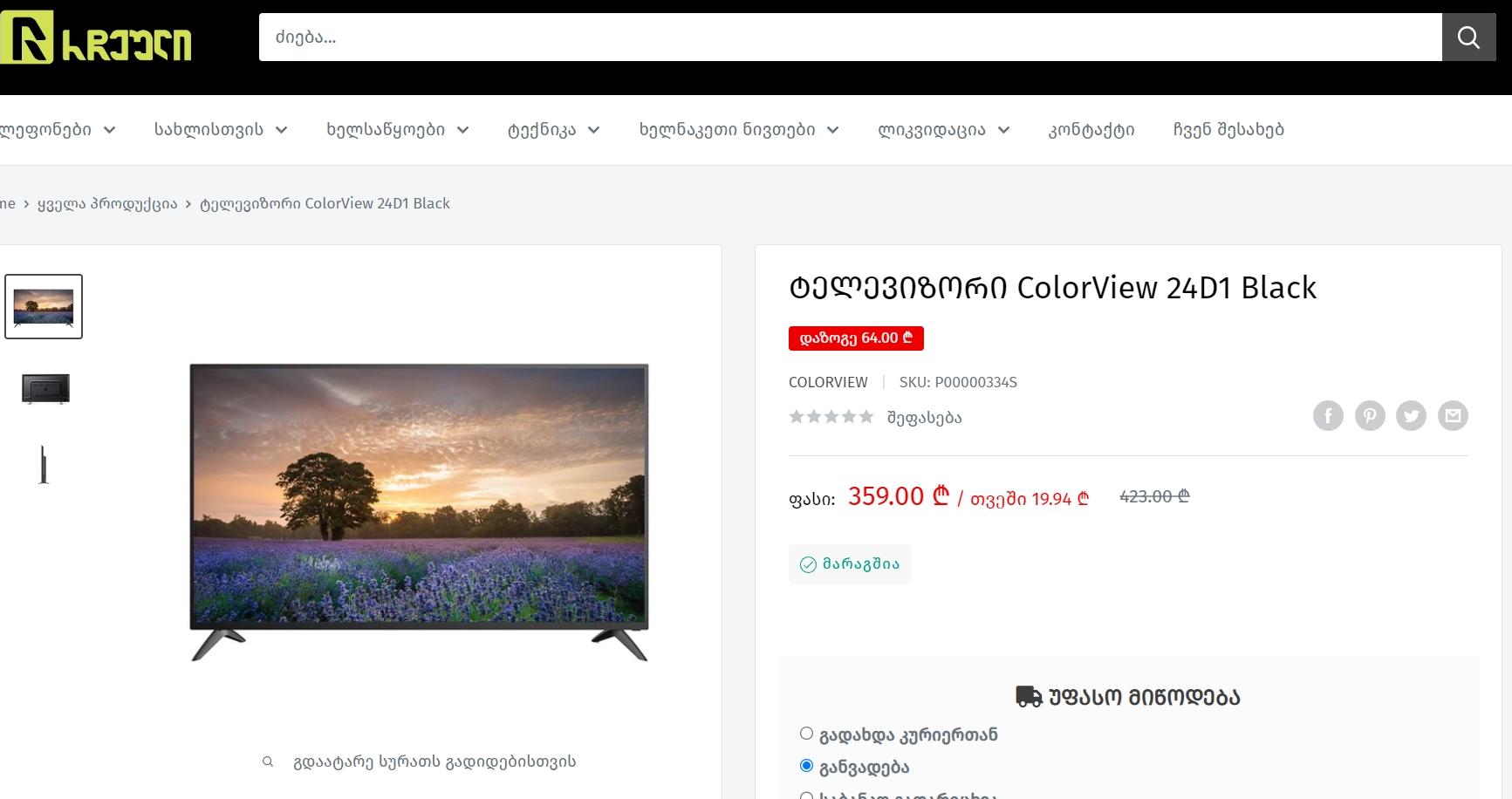1512x799 pixels.
Task: Expand the first truncated phones menu chevron
Action: pos(109,130)
